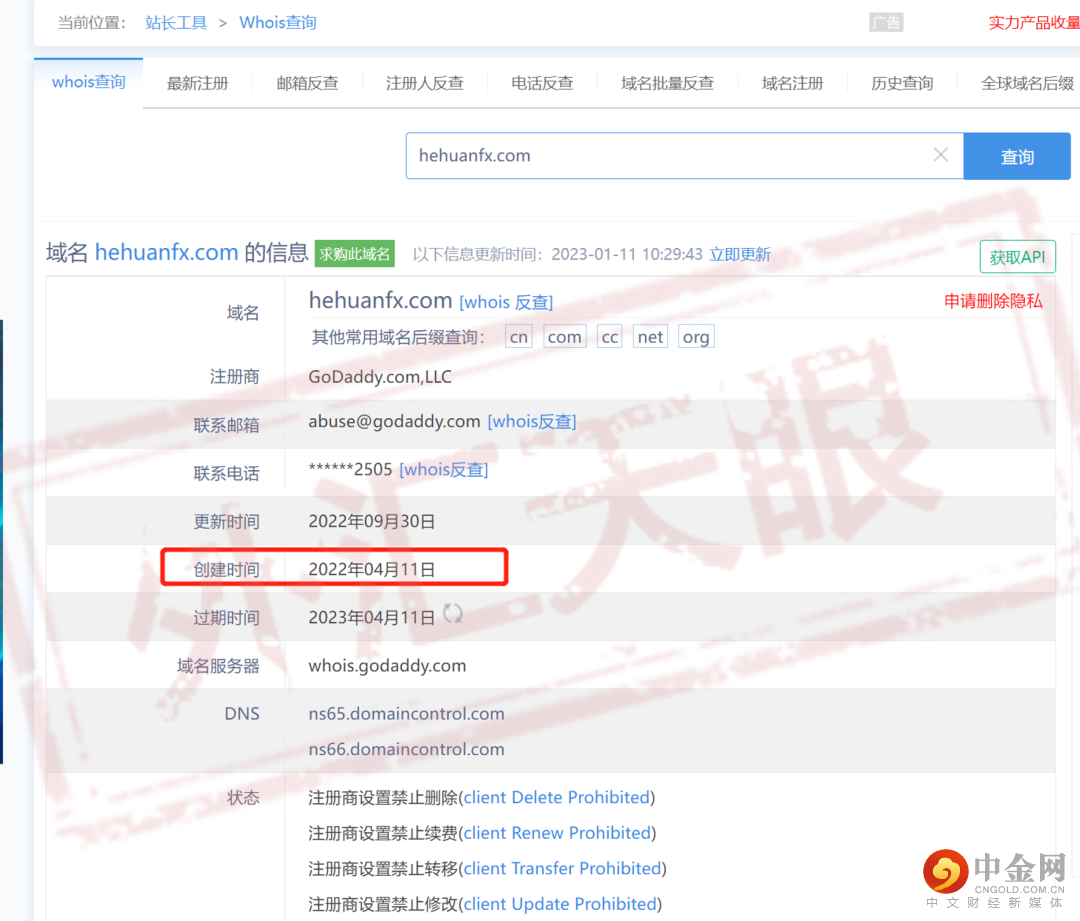This screenshot has height=921, width=1080.
Task: Select the cn suffix option
Action: click(519, 337)
